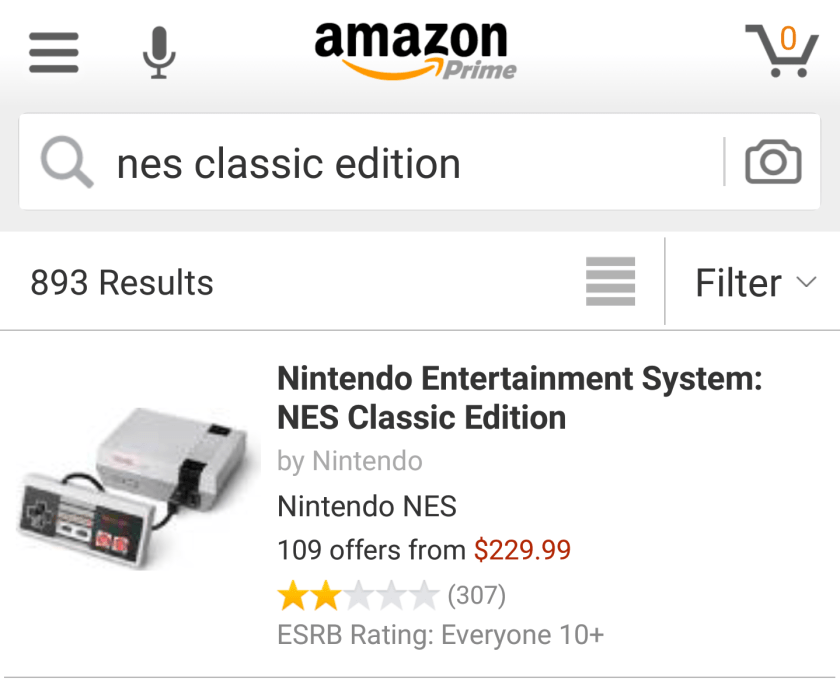This screenshot has width=840, height=700.
Task: Click the "by Nintendo" brand link
Action: click(x=350, y=461)
